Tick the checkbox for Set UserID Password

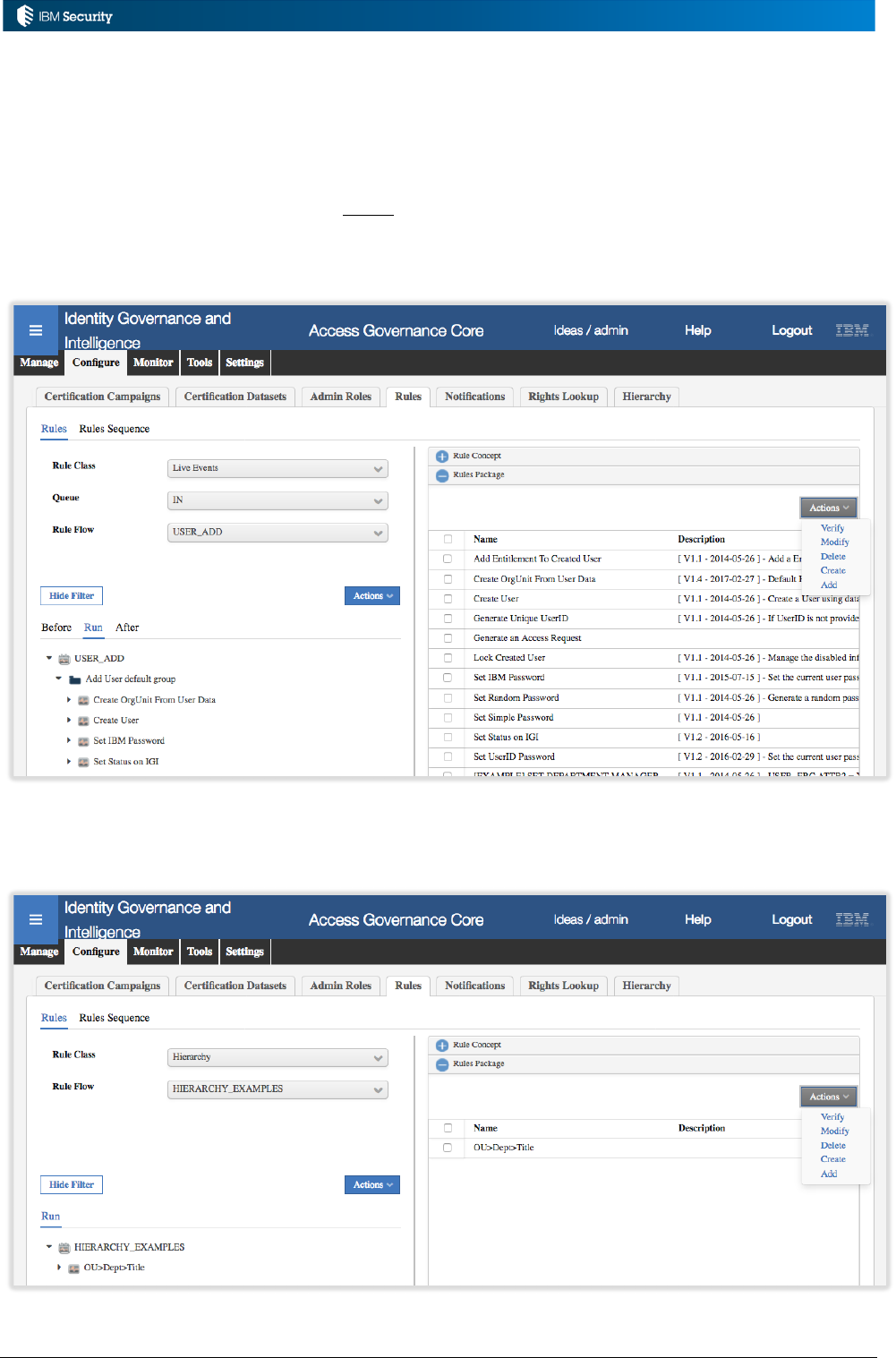point(448,757)
